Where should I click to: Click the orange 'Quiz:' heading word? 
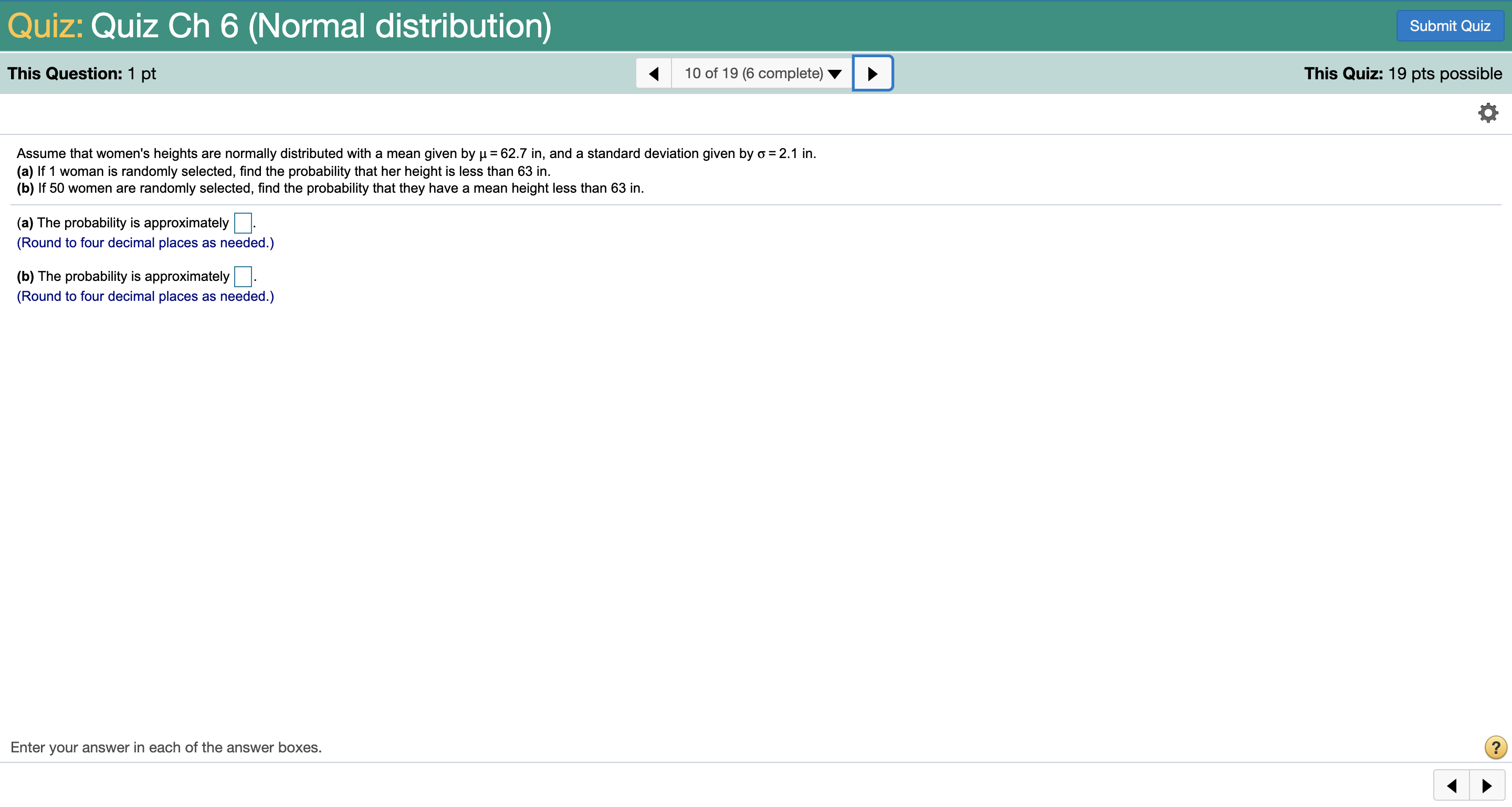(45, 26)
